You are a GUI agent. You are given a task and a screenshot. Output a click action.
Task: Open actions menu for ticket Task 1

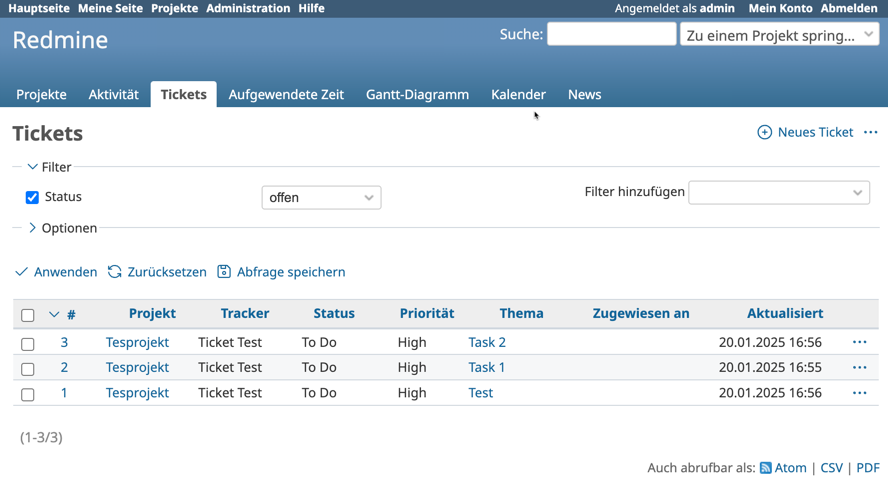coord(860,367)
